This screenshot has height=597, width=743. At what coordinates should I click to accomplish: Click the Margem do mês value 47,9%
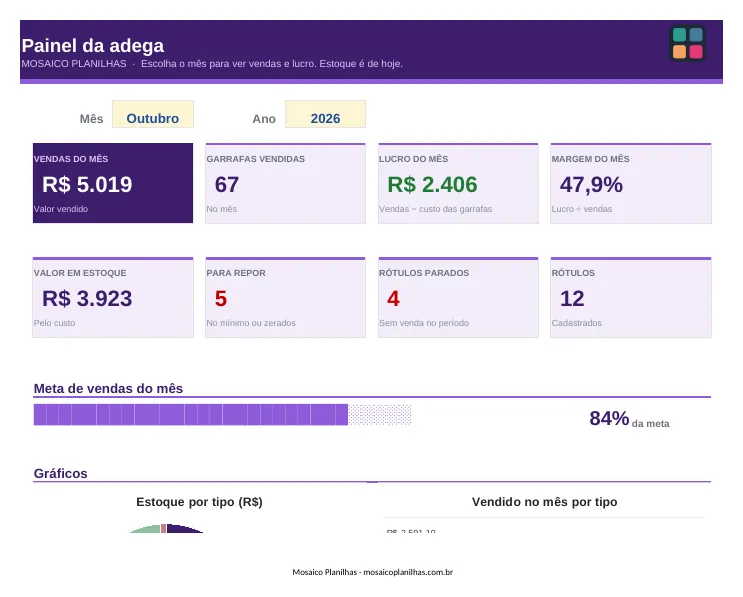tap(591, 184)
